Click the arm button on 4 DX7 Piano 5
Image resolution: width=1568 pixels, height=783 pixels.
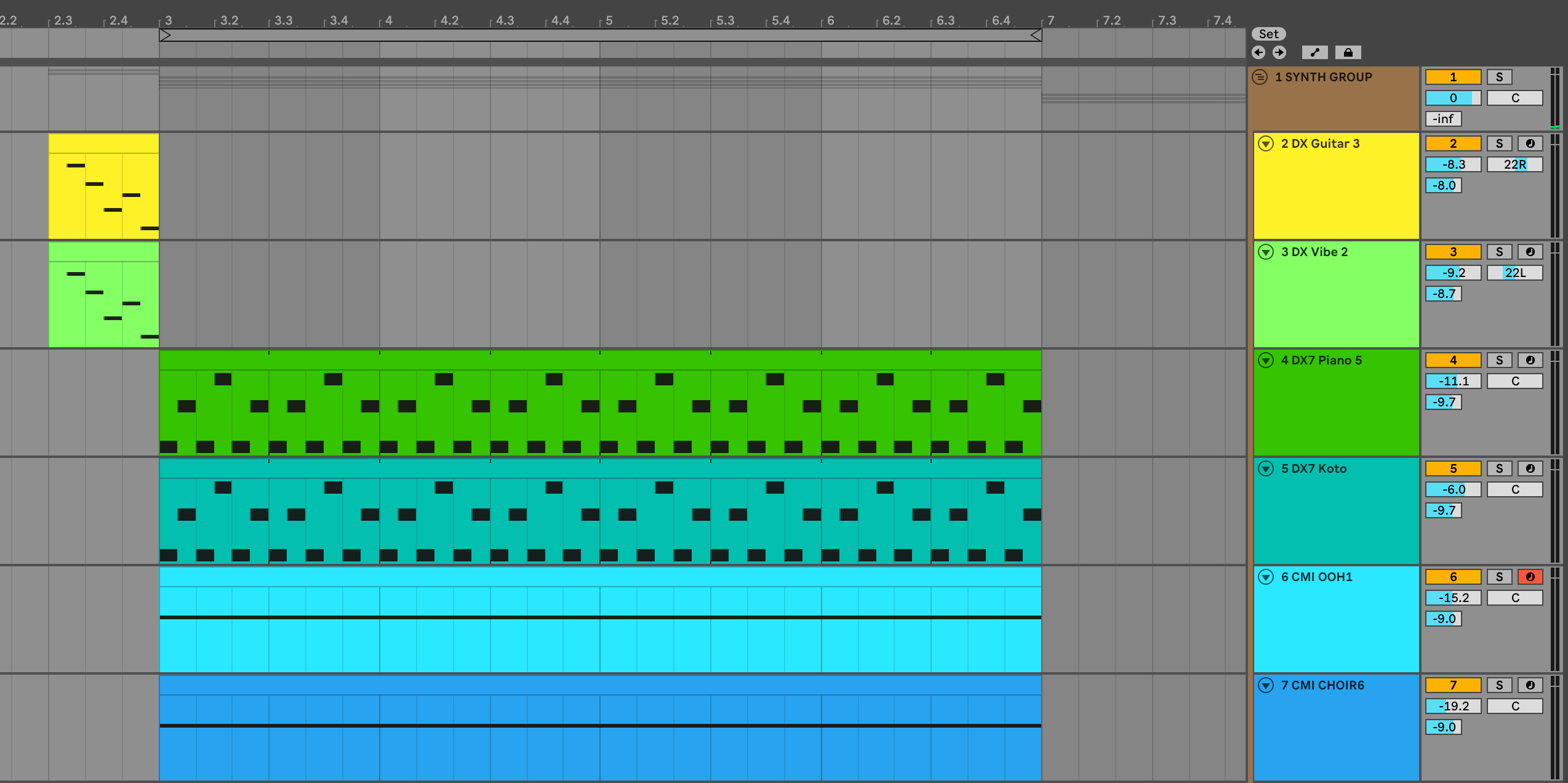pos(1530,360)
